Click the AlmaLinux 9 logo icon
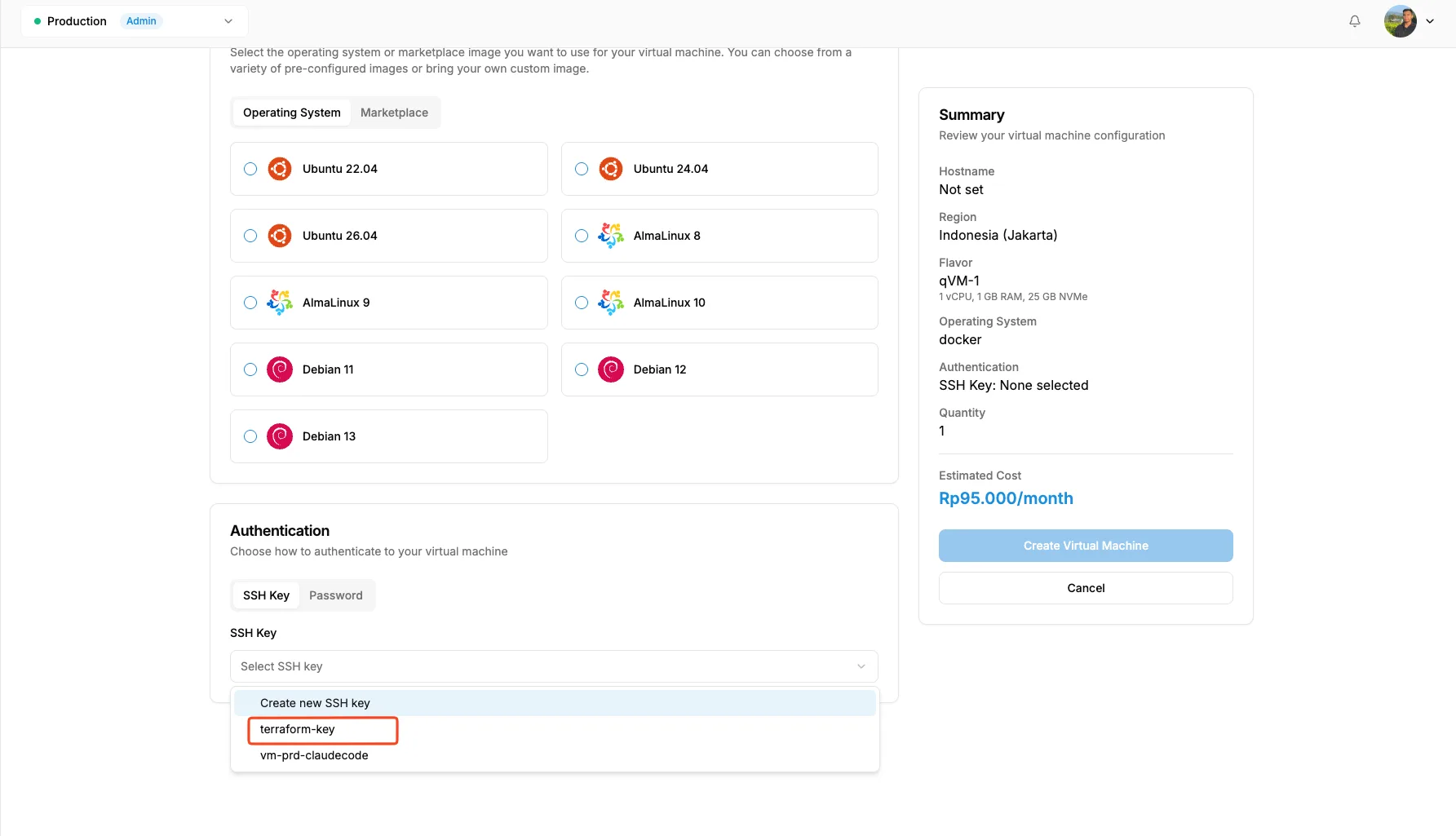This screenshot has width=1456, height=836. pos(280,303)
